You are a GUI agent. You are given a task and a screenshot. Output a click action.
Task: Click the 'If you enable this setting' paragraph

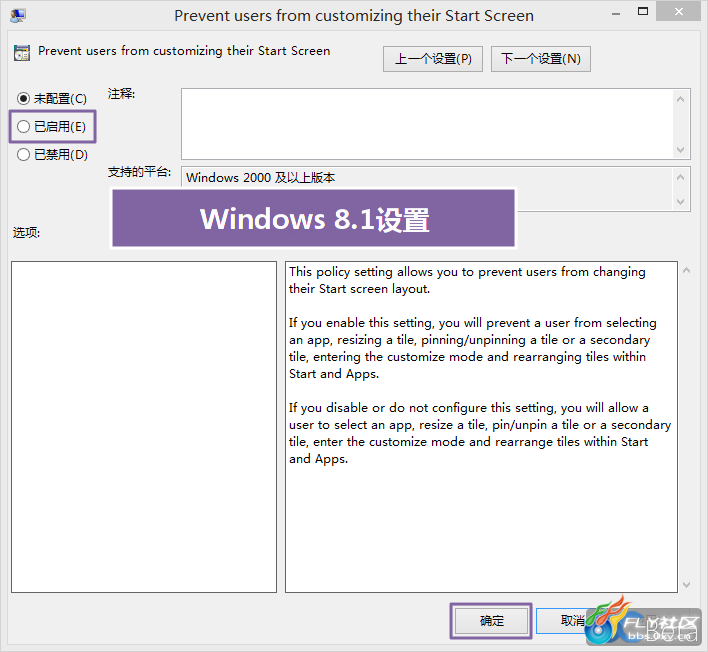[472, 348]
